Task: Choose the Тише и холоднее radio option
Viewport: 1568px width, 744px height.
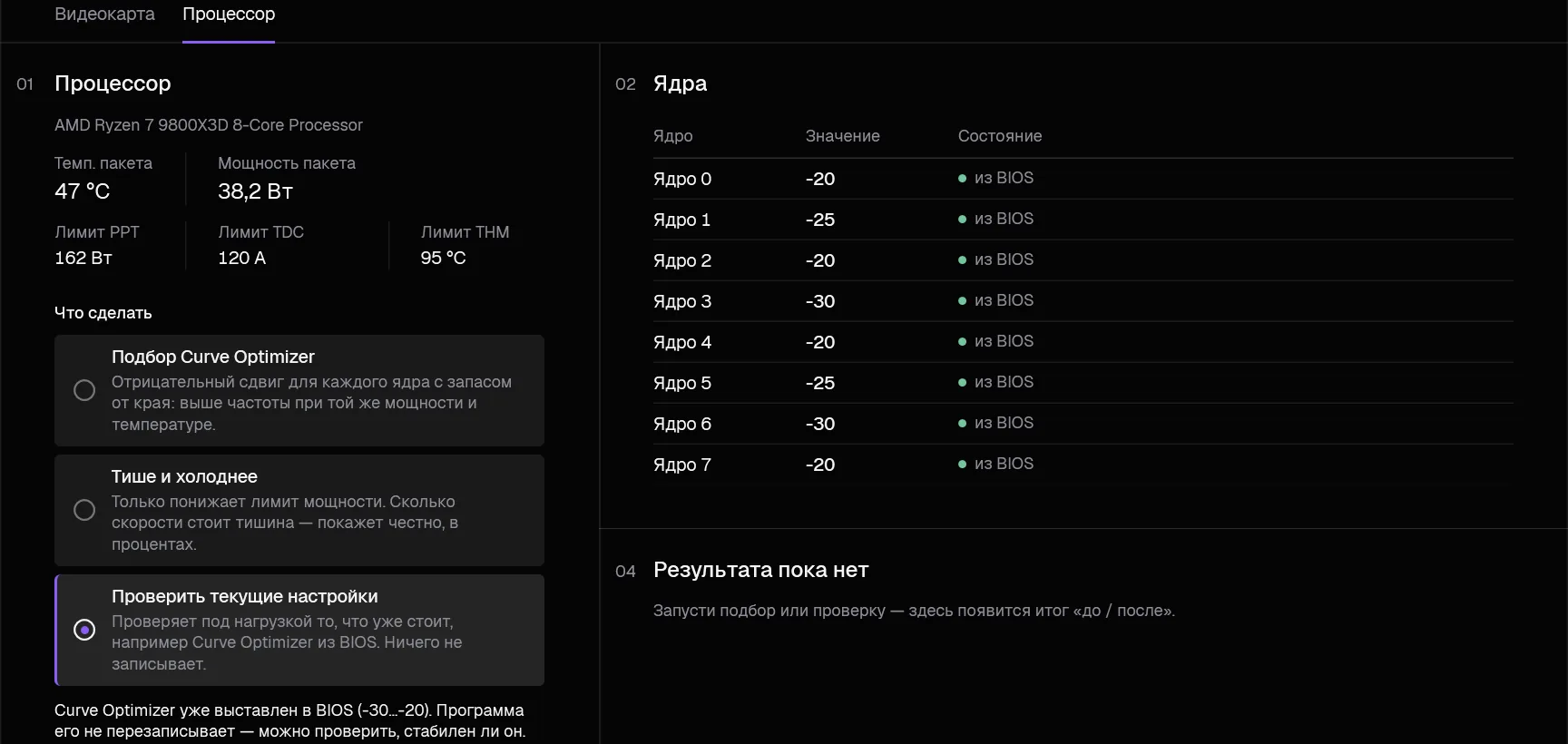Action: [x=84, y=510]
